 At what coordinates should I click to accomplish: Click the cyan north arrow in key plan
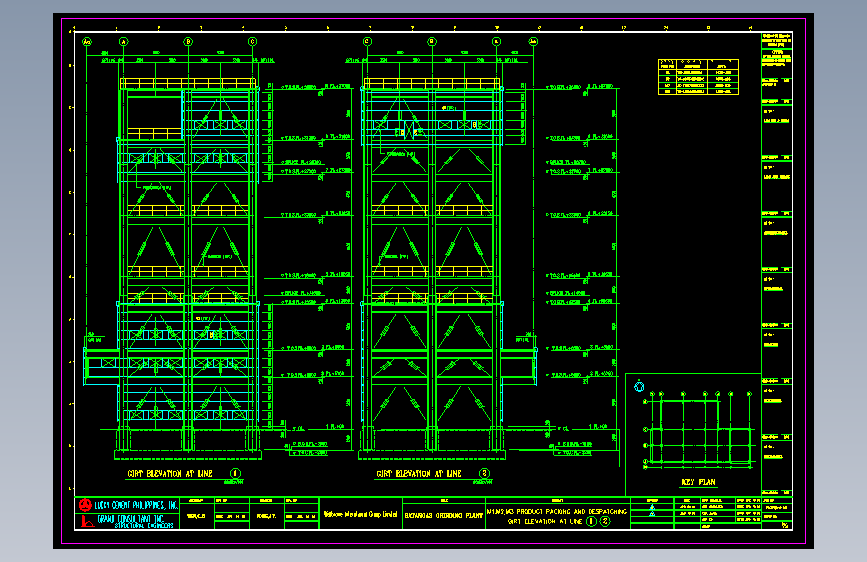pos(639,386)
